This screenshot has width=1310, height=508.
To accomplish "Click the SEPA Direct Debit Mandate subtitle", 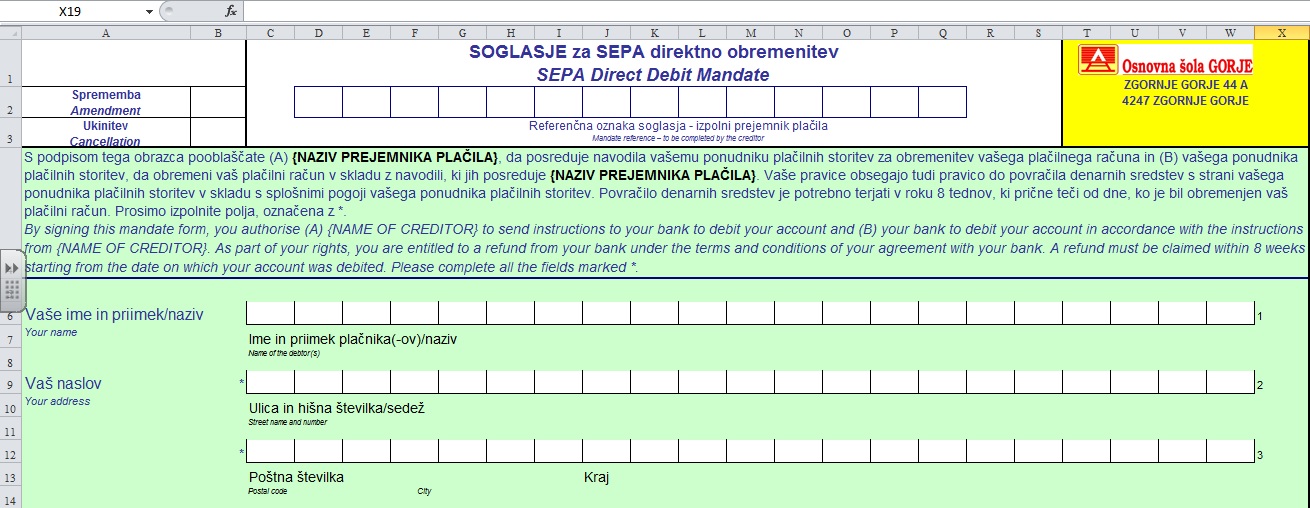I will pyautogui.click(x=654, y=75).
